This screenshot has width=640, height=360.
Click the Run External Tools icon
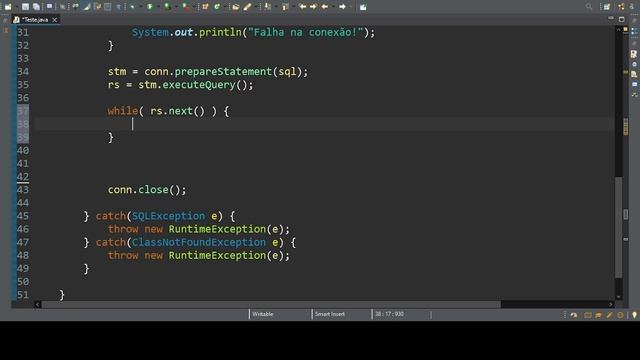click(x=186, y=7)
